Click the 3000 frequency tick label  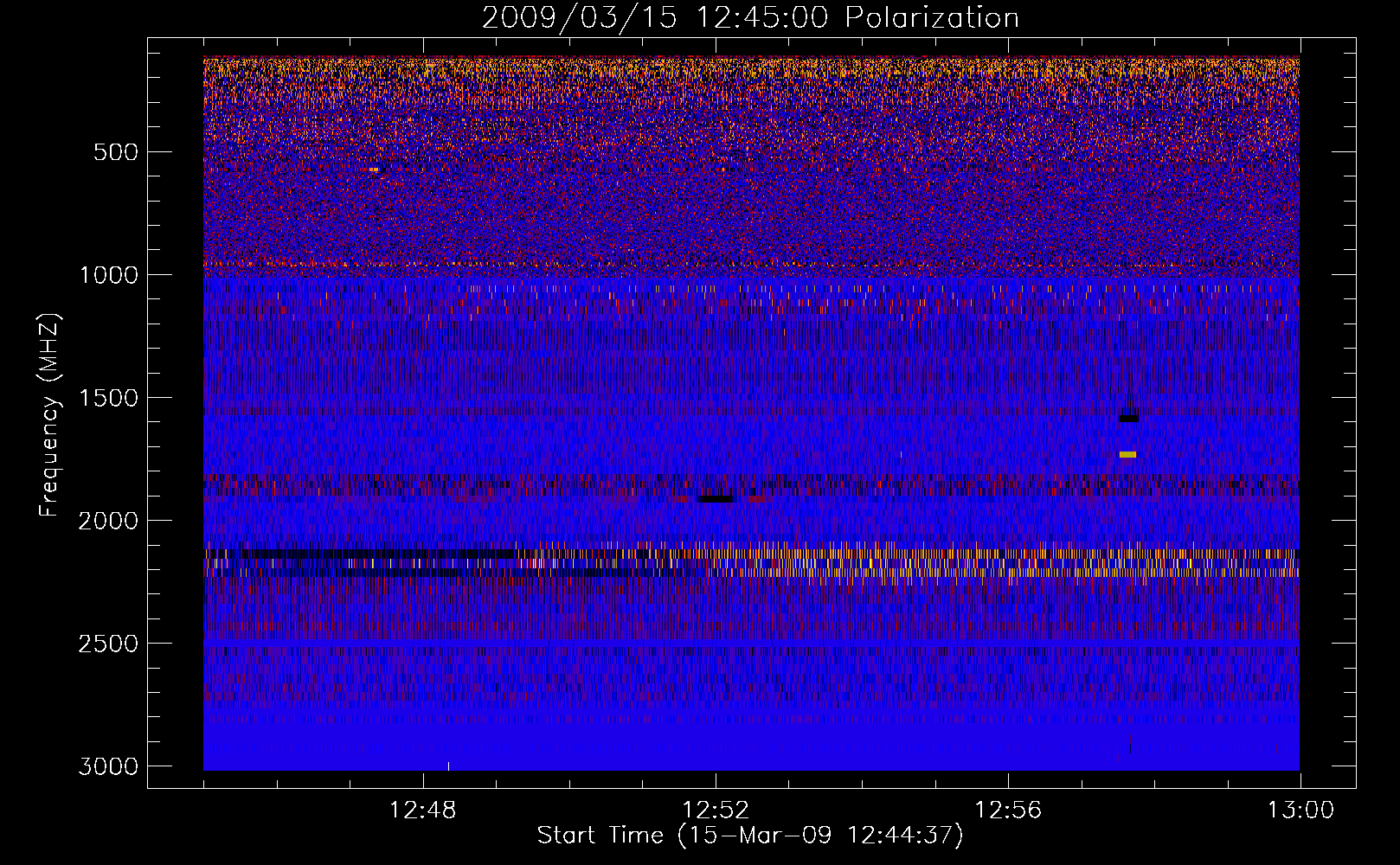point(109,766)
